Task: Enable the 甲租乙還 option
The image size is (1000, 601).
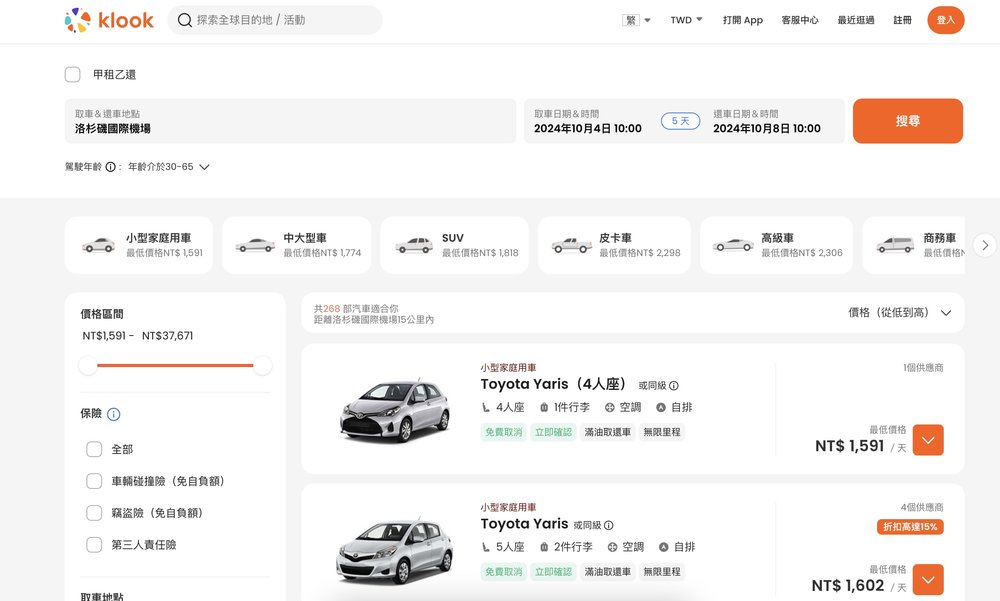Action: pyautogui.click(x=72, y=74)
